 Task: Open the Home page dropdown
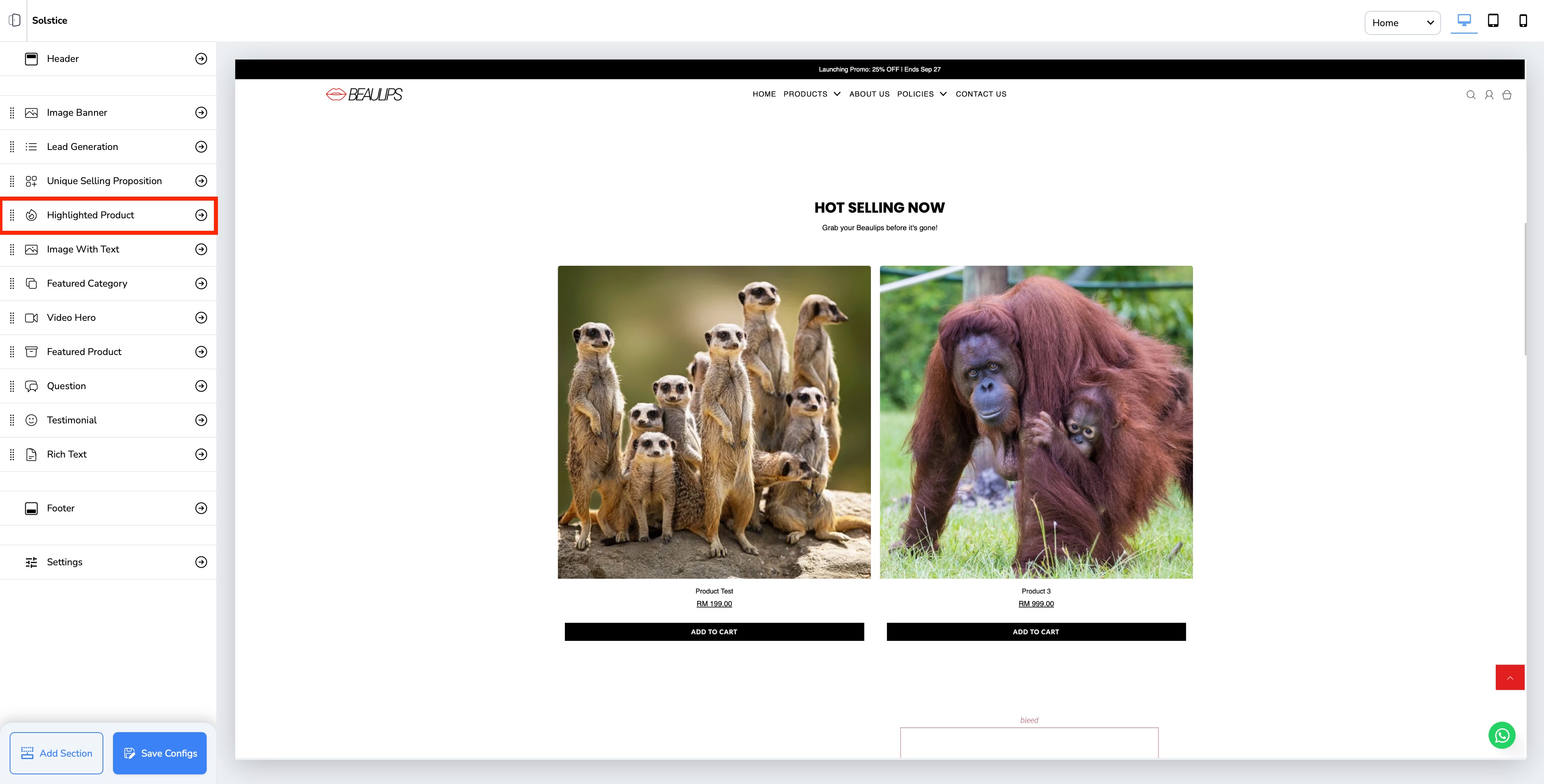click(1402, 23)
